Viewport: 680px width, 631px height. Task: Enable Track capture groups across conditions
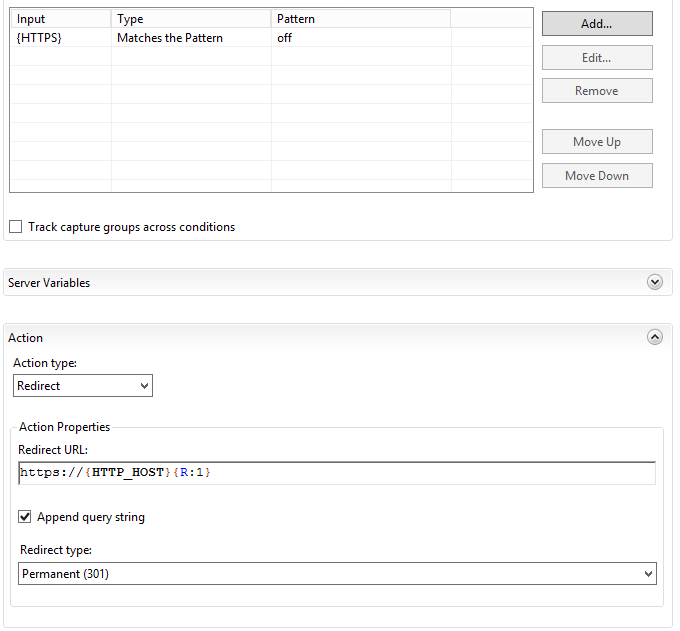pos(16,227)
